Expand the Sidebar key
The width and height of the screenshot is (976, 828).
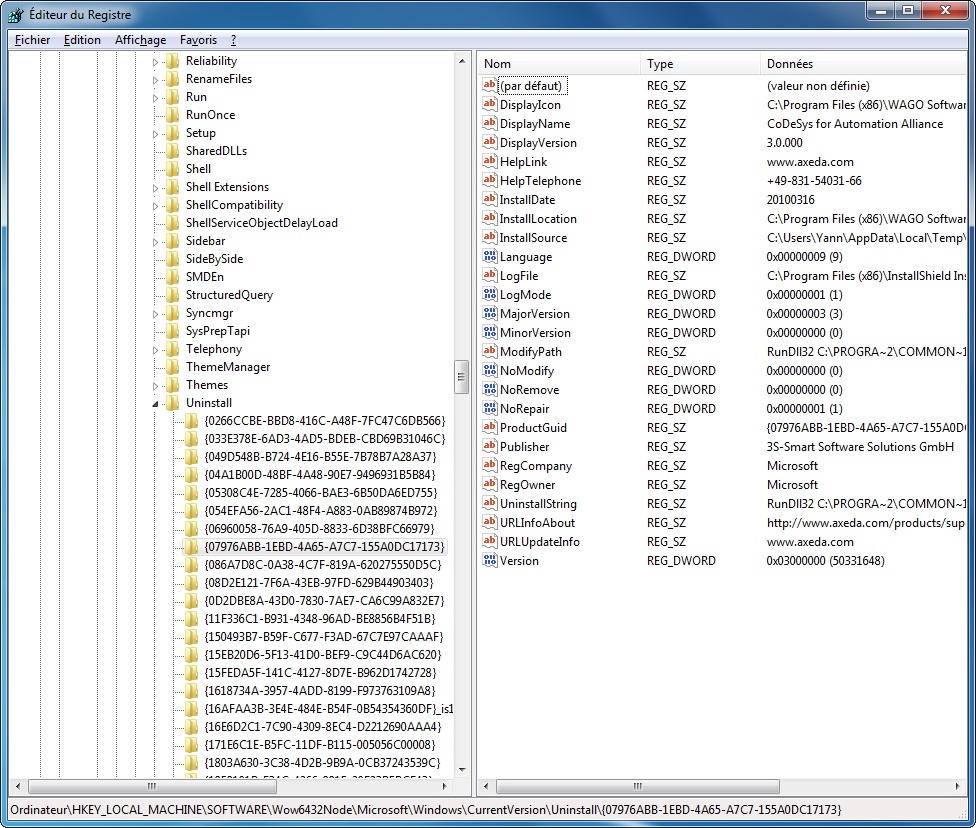[x=155, y=242]
